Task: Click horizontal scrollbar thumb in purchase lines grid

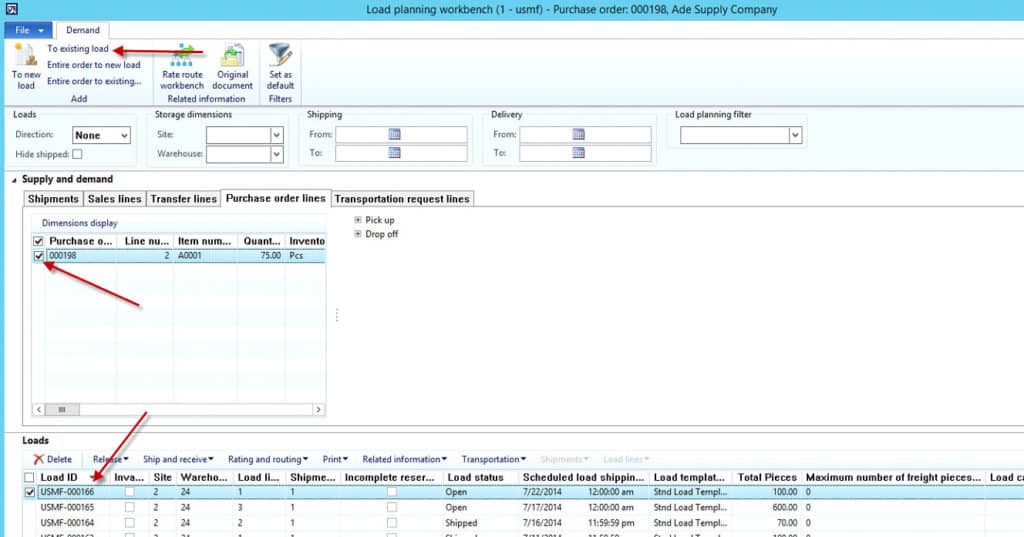Action: [62, 410]
